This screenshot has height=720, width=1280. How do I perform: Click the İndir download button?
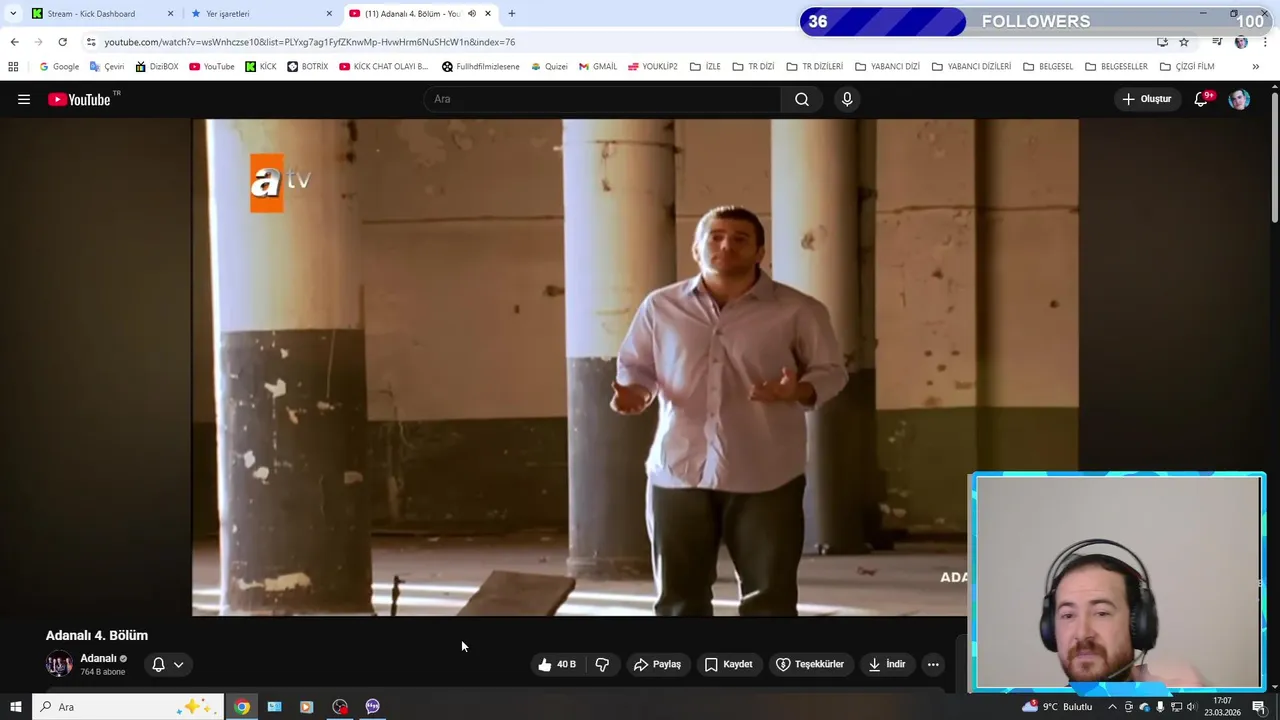(x=887, y=664)
